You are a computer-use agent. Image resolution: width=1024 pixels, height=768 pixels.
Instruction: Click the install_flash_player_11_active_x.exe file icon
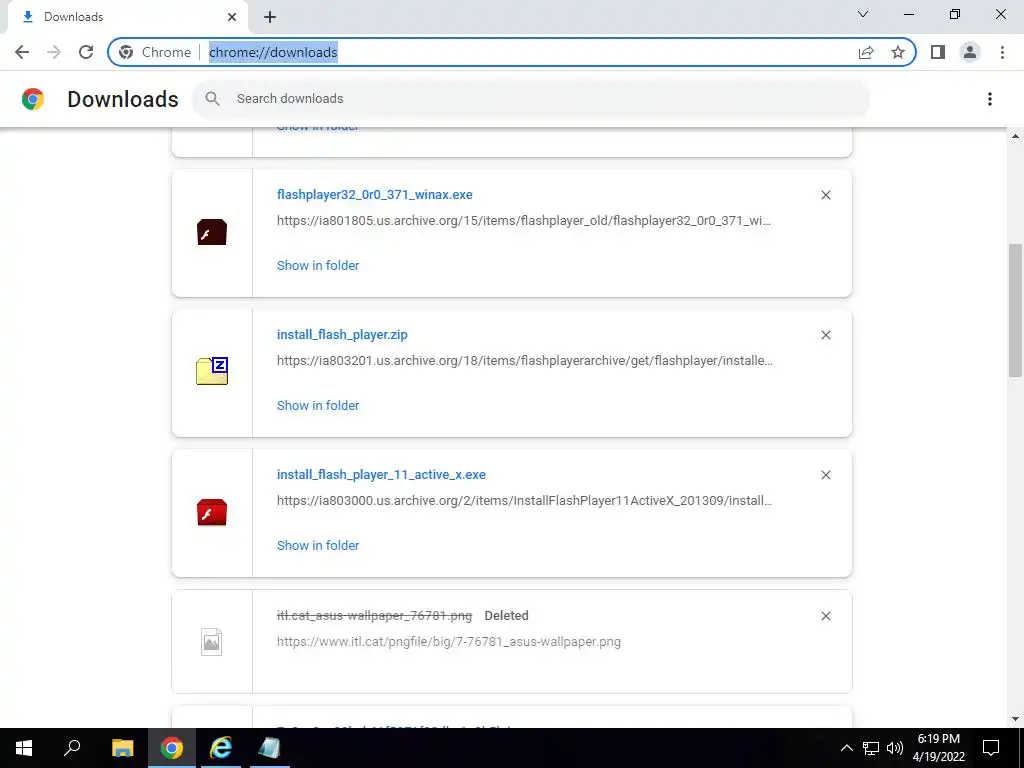[212, 513]
